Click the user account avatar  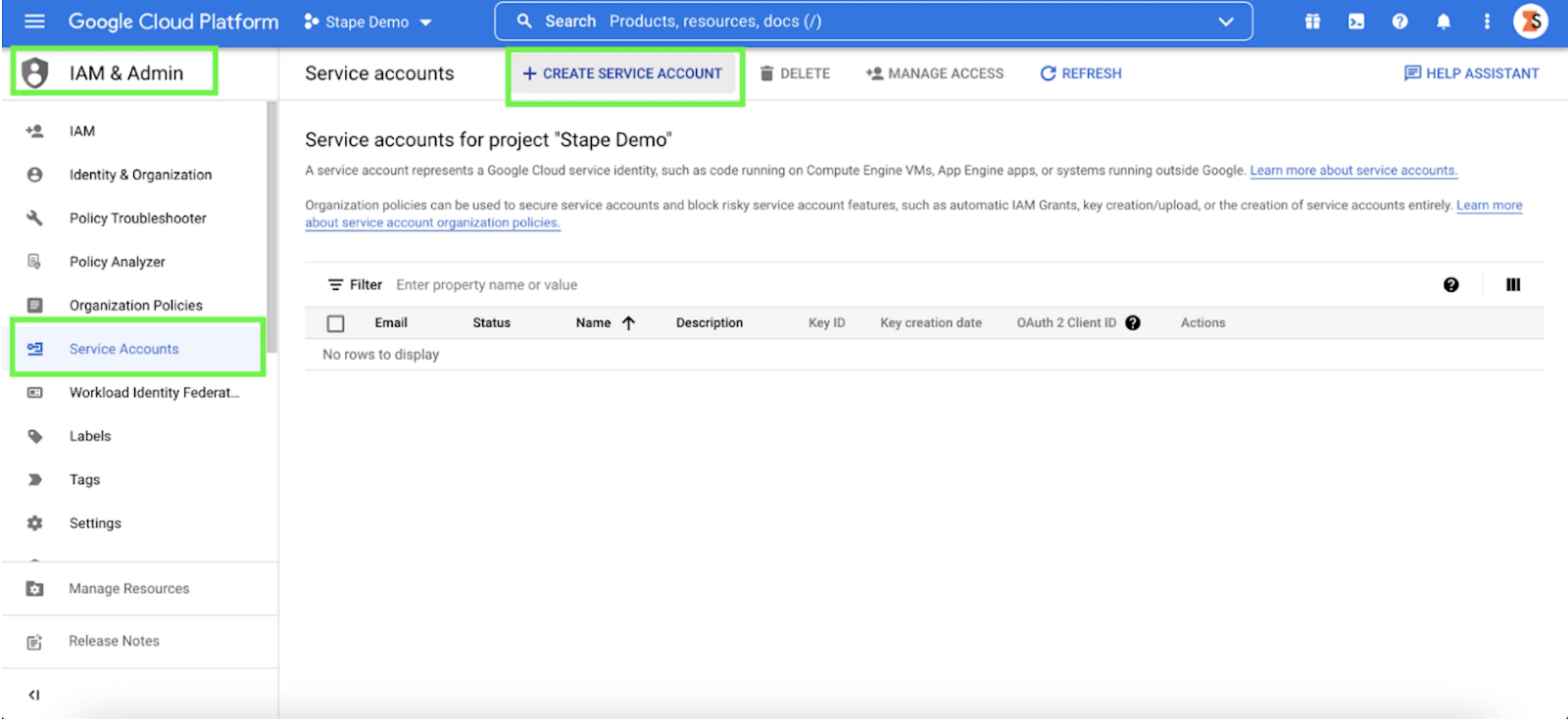[1530, 22]
